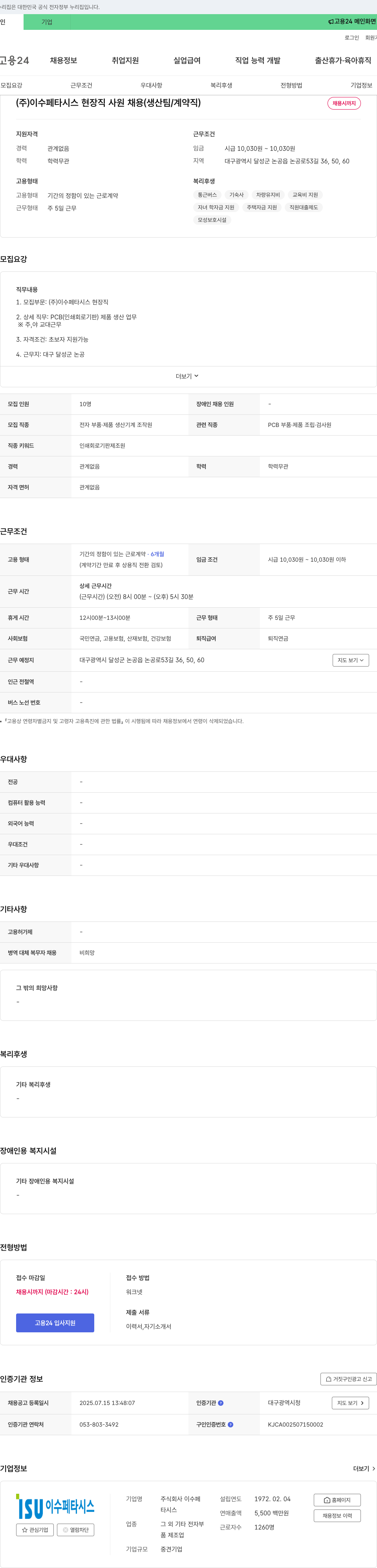Click the 워크넷 접수 방법 text
Image resolution: width=377 pixels, height=1568 pixels.
(x=134, y=1291)
